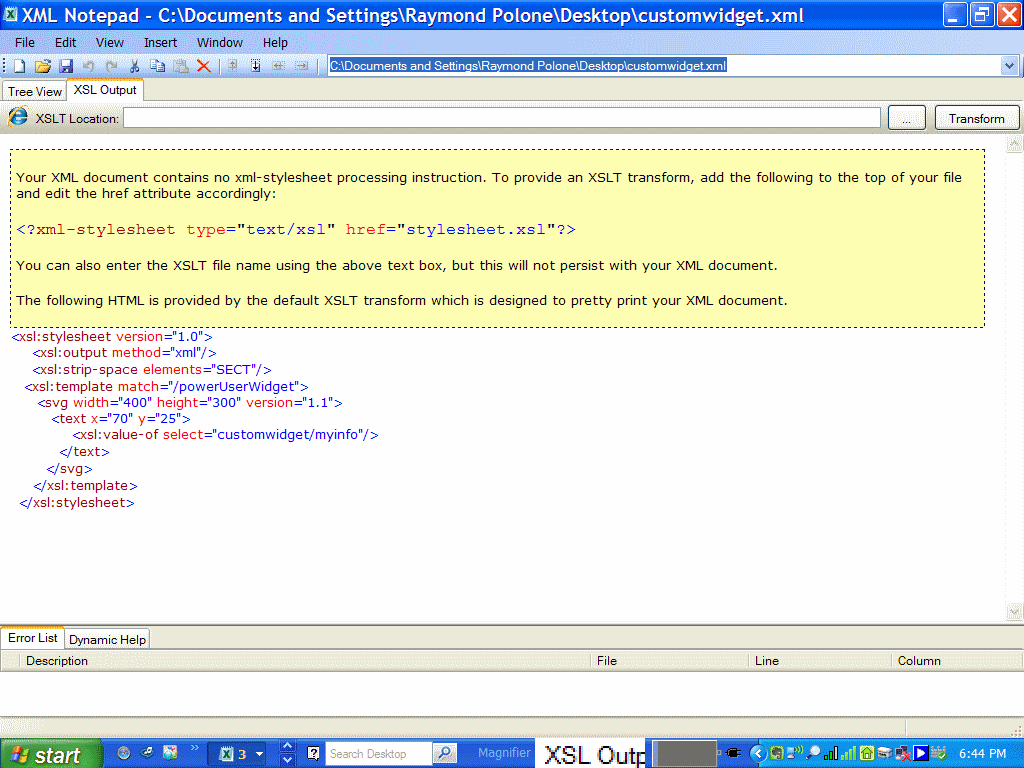Click the wireless network computer tray icon
1024x768 pixels.
(x=795, y=753)
